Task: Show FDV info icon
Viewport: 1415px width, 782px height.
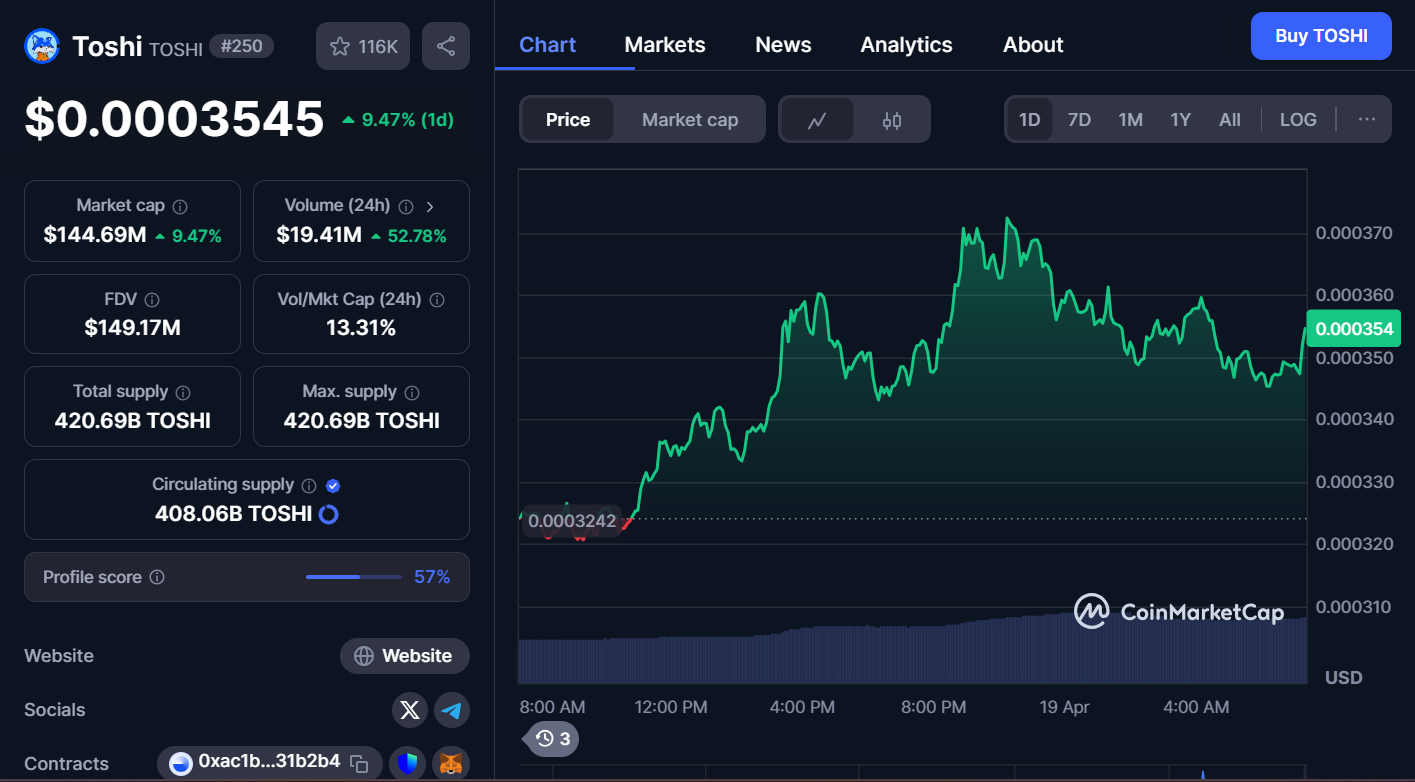Action: tap(152, 300)
